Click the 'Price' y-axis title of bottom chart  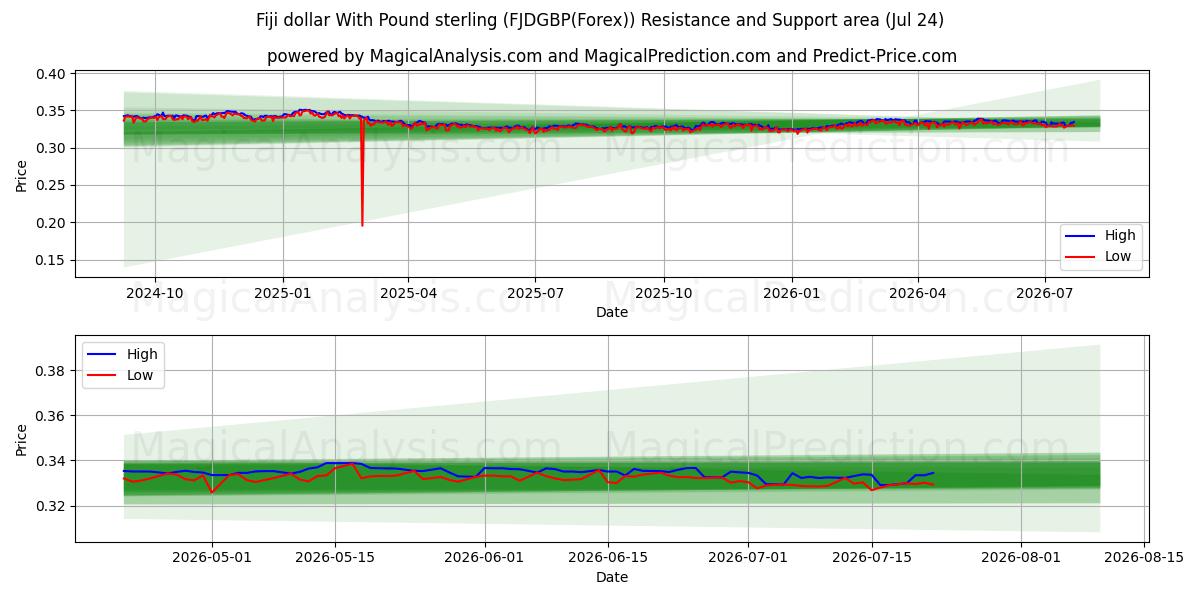coord(21,439)
